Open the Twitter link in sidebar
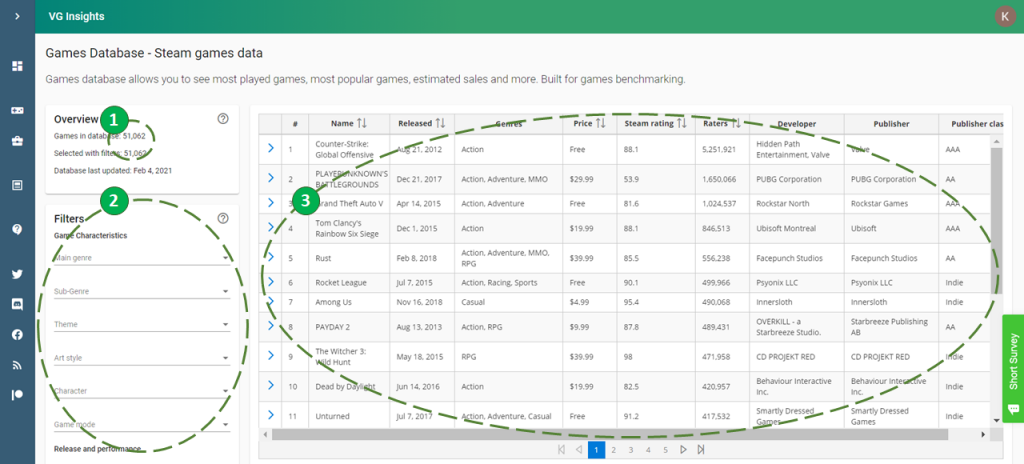Screen dimensions: 1024x464 coord(17,274)
